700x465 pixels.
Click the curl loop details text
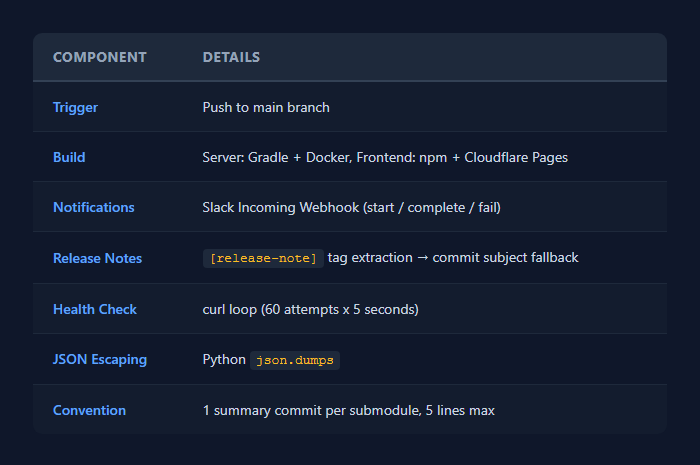point(310,309)
